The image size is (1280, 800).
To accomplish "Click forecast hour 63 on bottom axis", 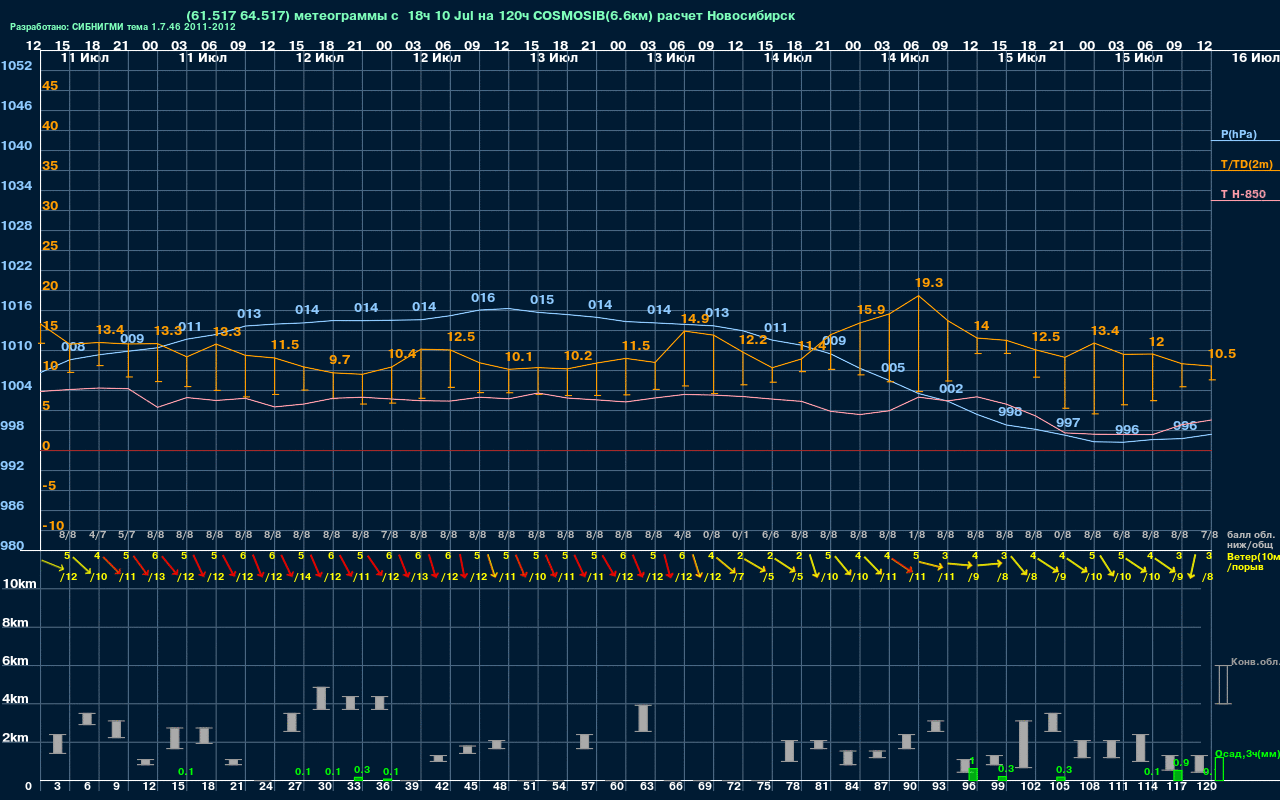I will (647, 787).
